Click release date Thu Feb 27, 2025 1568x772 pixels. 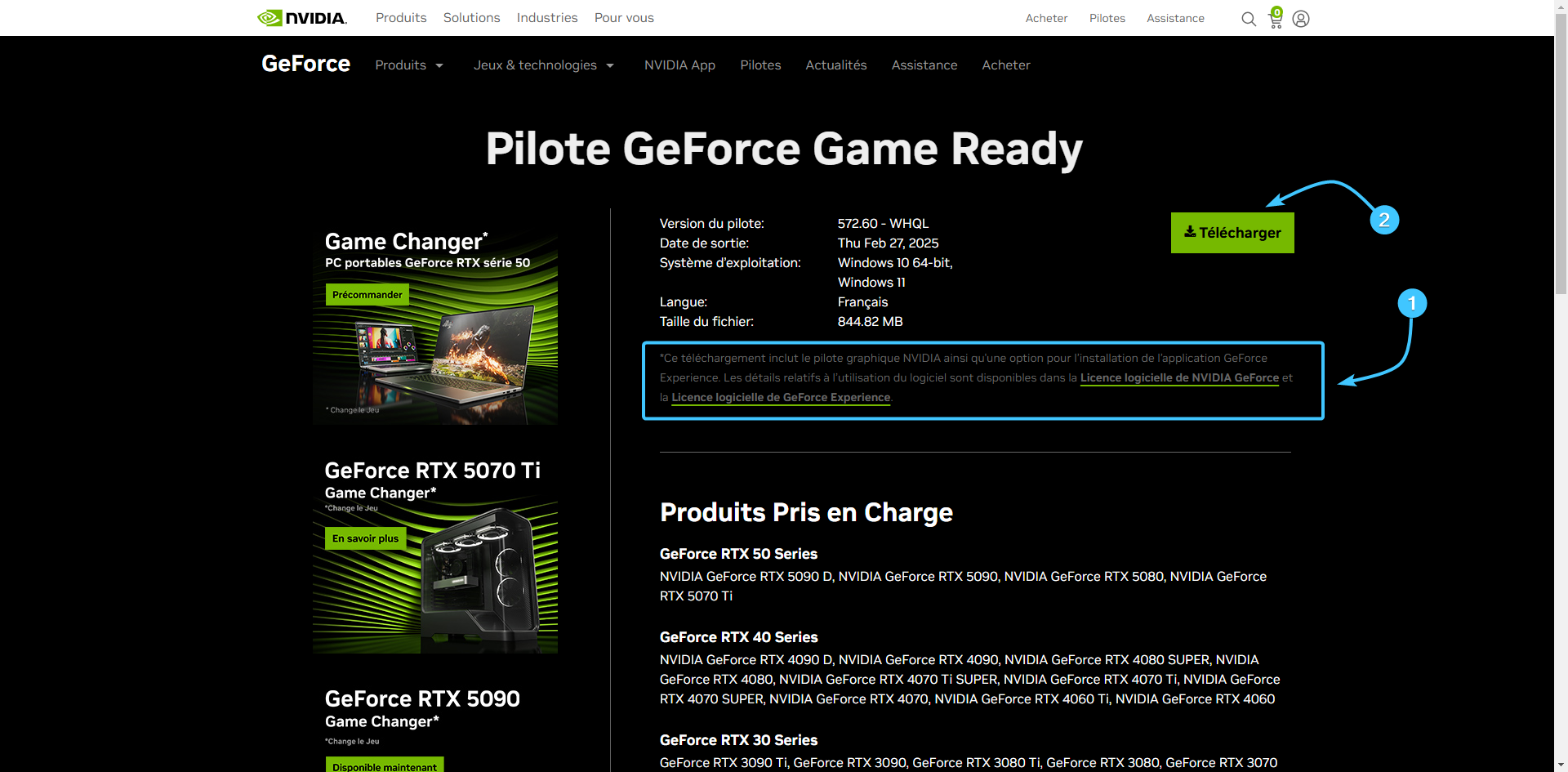[x=888, y=243]
